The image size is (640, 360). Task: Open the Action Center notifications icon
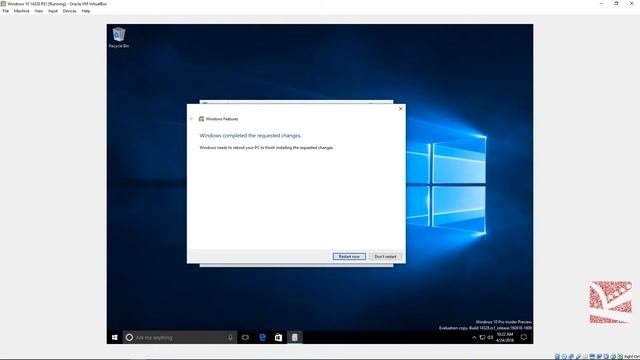524,338
